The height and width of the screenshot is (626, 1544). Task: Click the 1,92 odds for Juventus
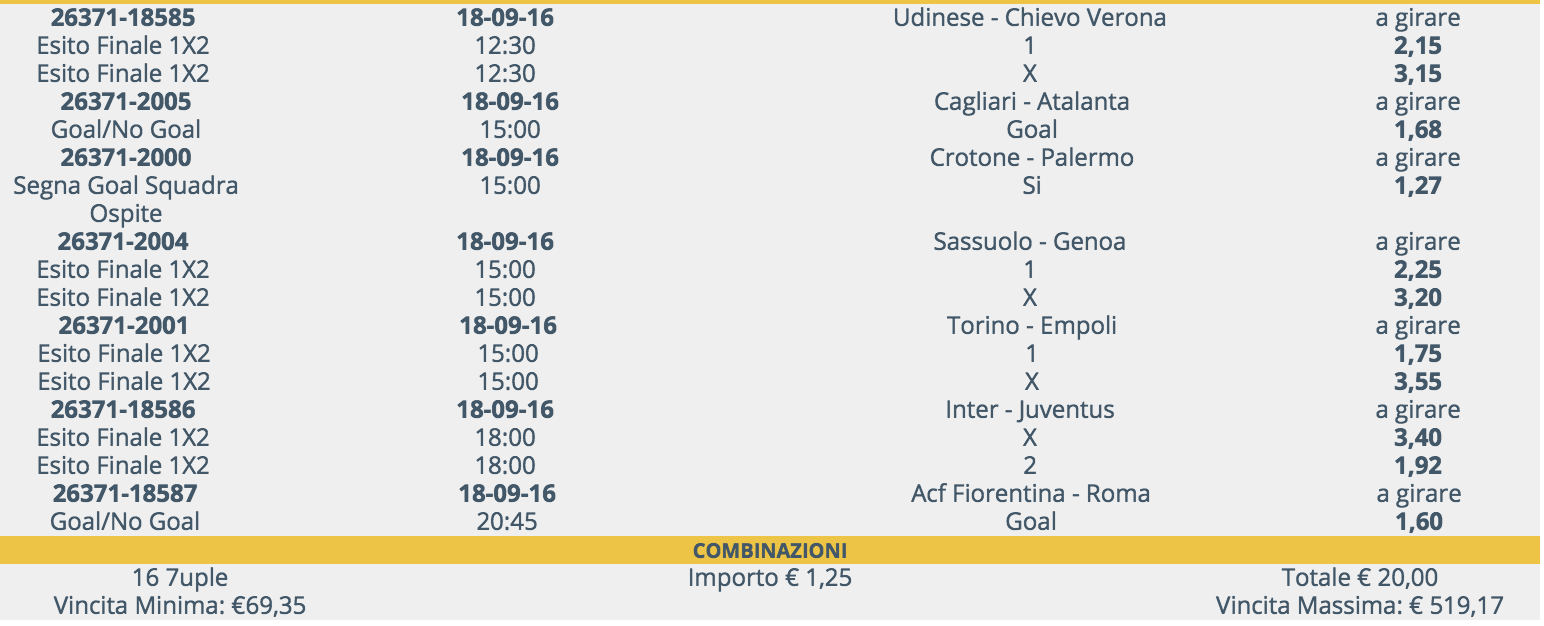[x=1418, y=466]
